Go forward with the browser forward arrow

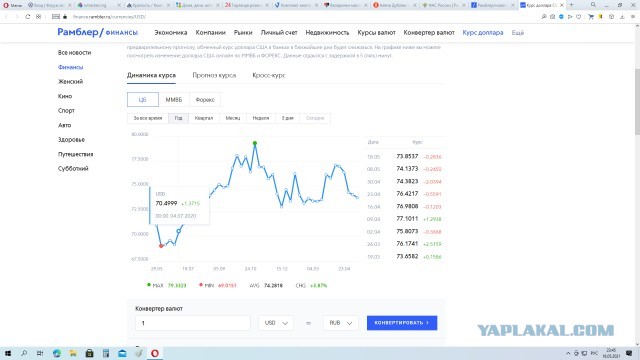point(17,17)
